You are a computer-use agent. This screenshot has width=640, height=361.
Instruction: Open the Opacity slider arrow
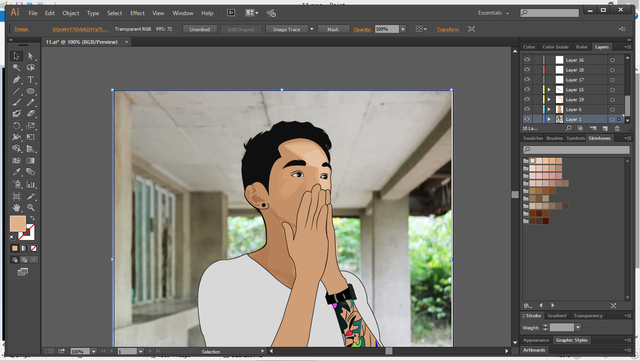pos(403,29)
